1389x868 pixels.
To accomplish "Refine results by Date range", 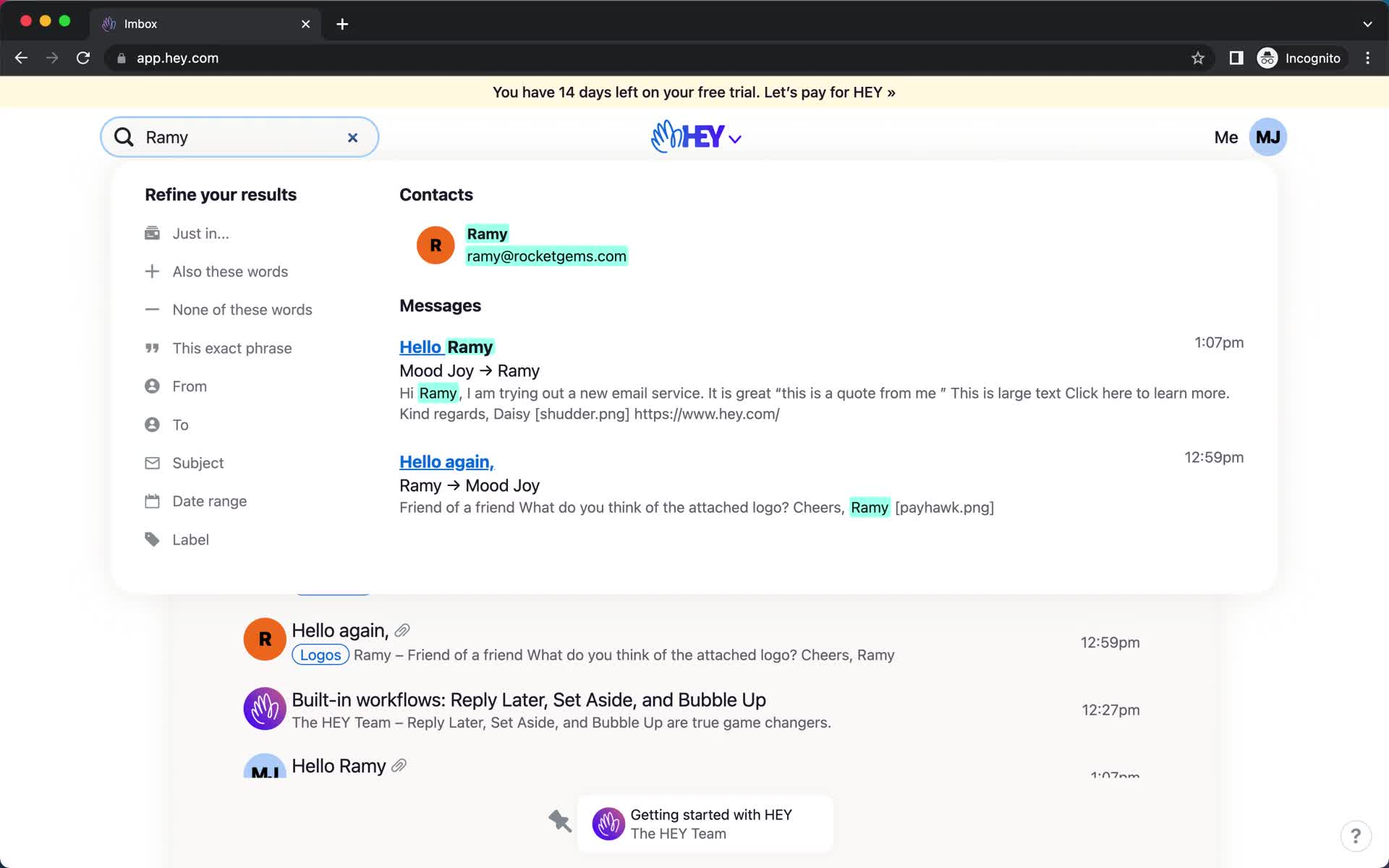I will coord(209,501).
